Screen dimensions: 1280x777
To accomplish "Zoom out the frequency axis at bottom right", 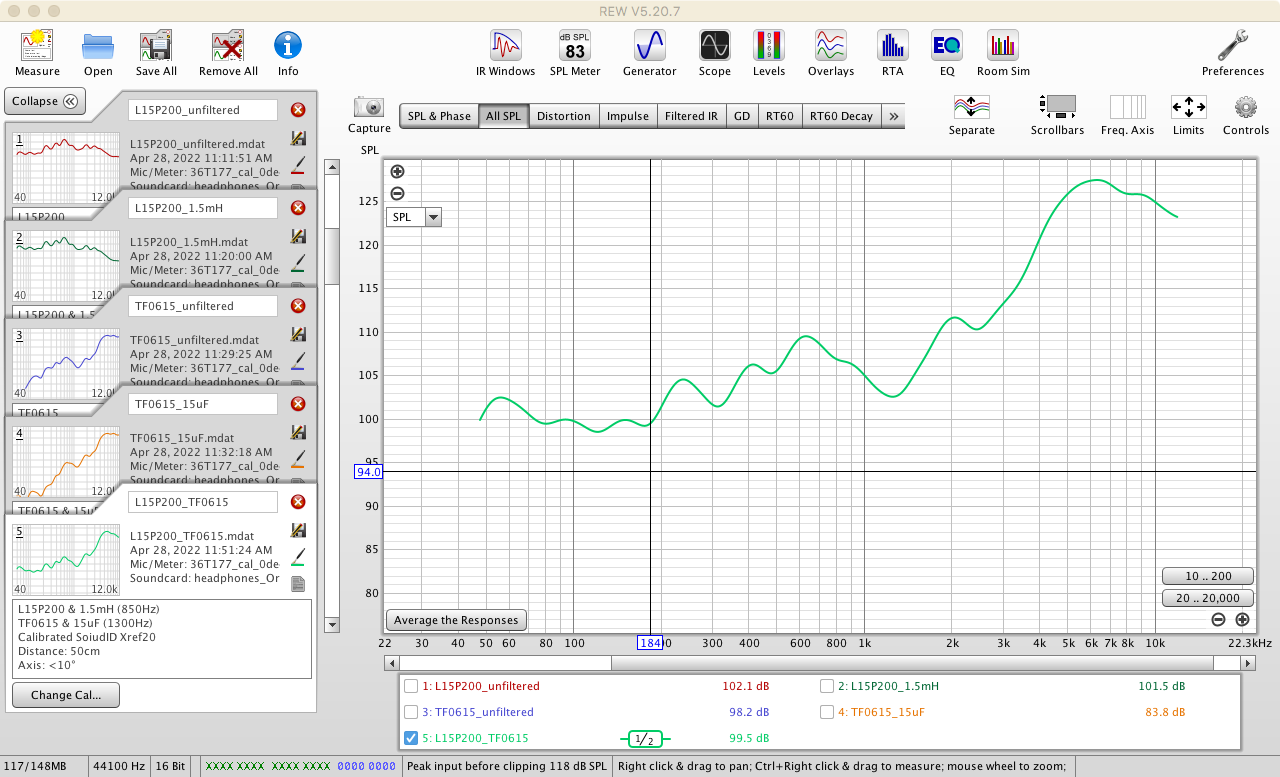I will [x=1218, y=620].
